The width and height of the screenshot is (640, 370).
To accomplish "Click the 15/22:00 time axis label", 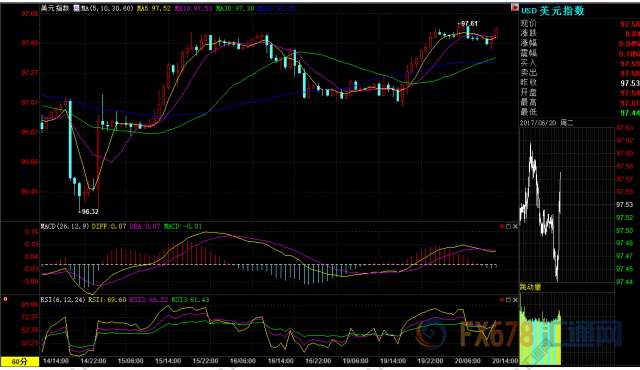I will [205, 361].
